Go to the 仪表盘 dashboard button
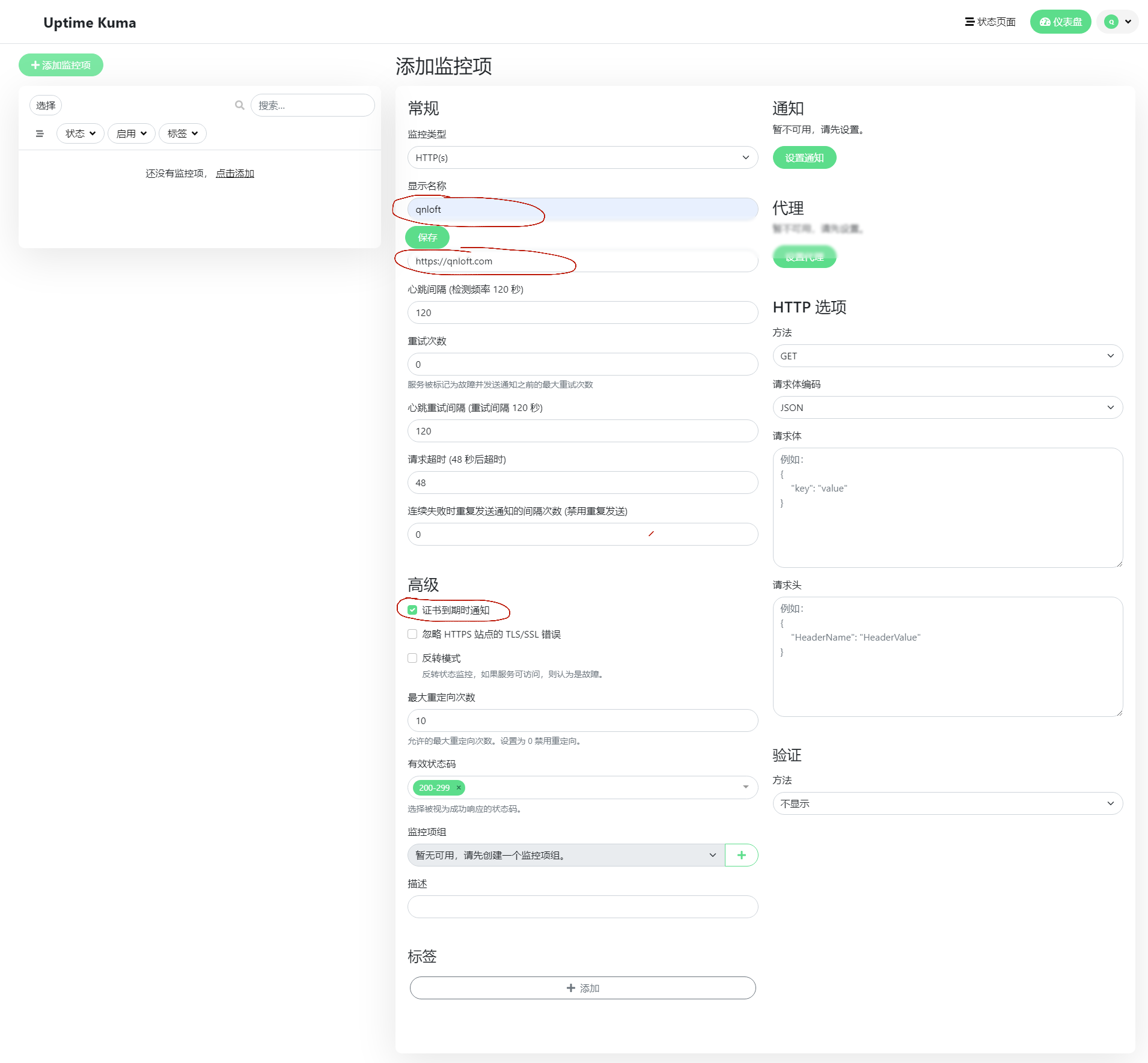This screenshot has height=1063, width=1148. [1060, 22]
